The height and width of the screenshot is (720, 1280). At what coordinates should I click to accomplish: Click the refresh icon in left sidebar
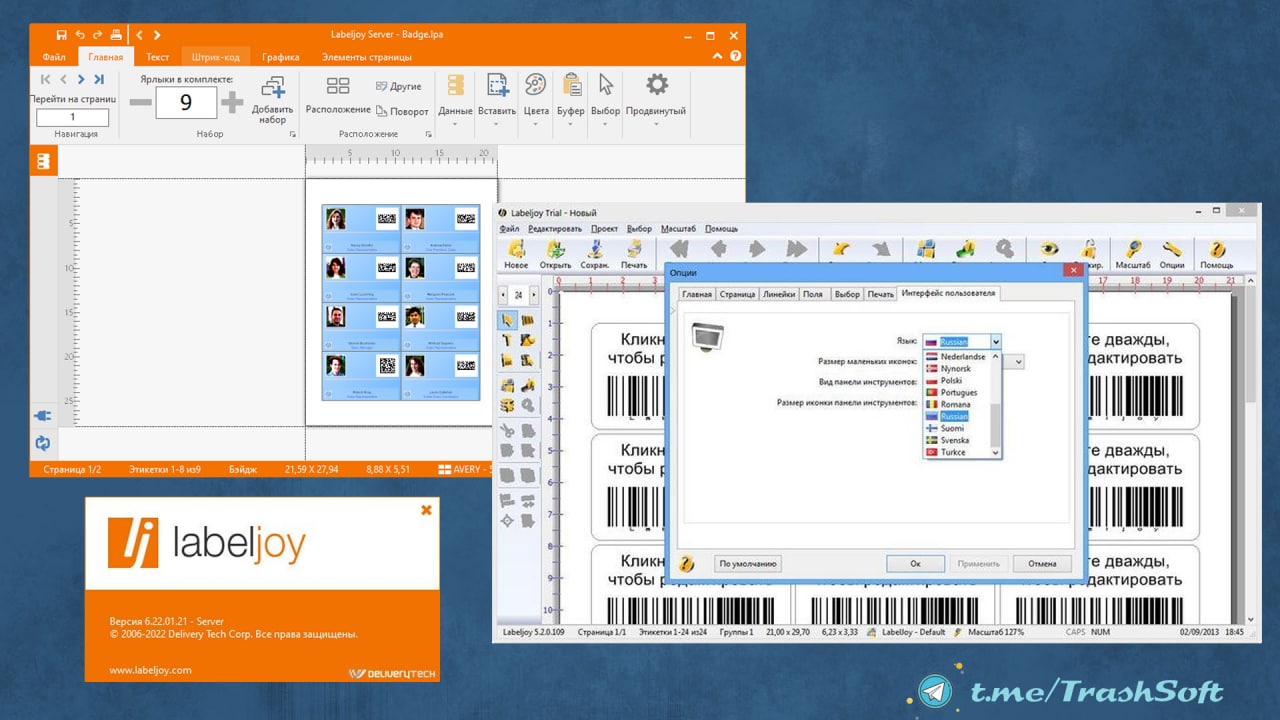[43, 442]
